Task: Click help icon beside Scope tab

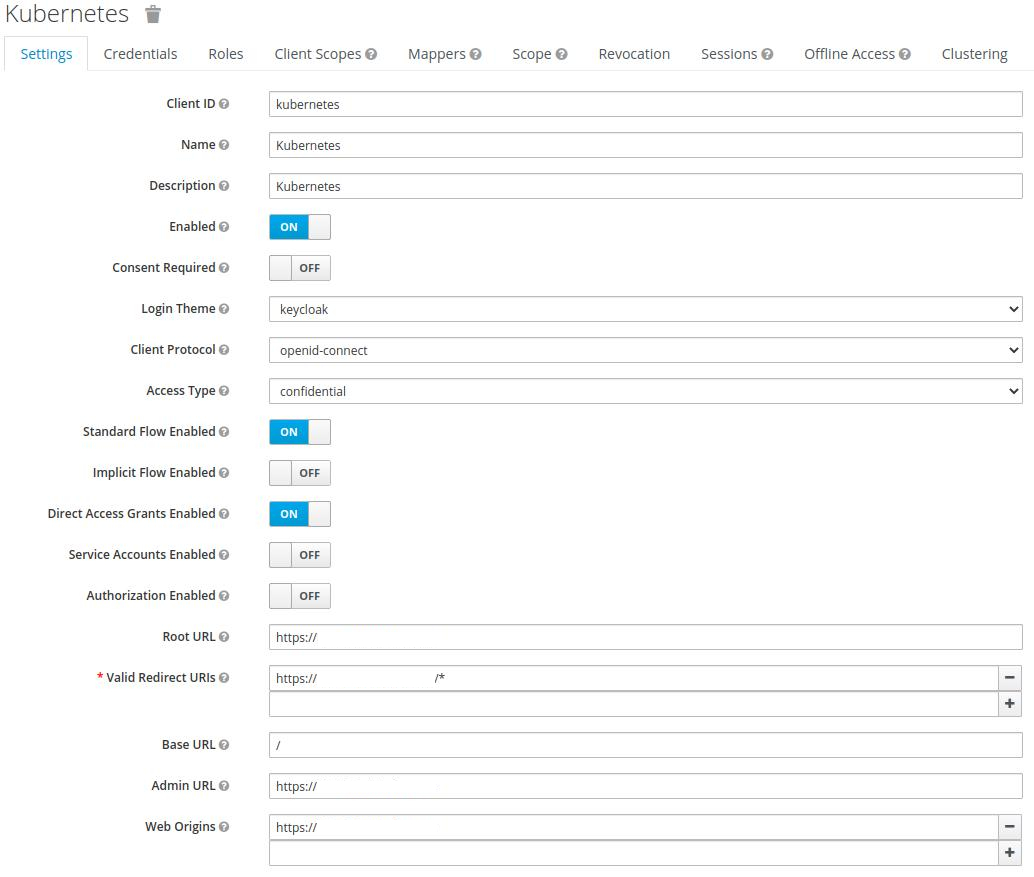Action: click(x=561, y=54)
